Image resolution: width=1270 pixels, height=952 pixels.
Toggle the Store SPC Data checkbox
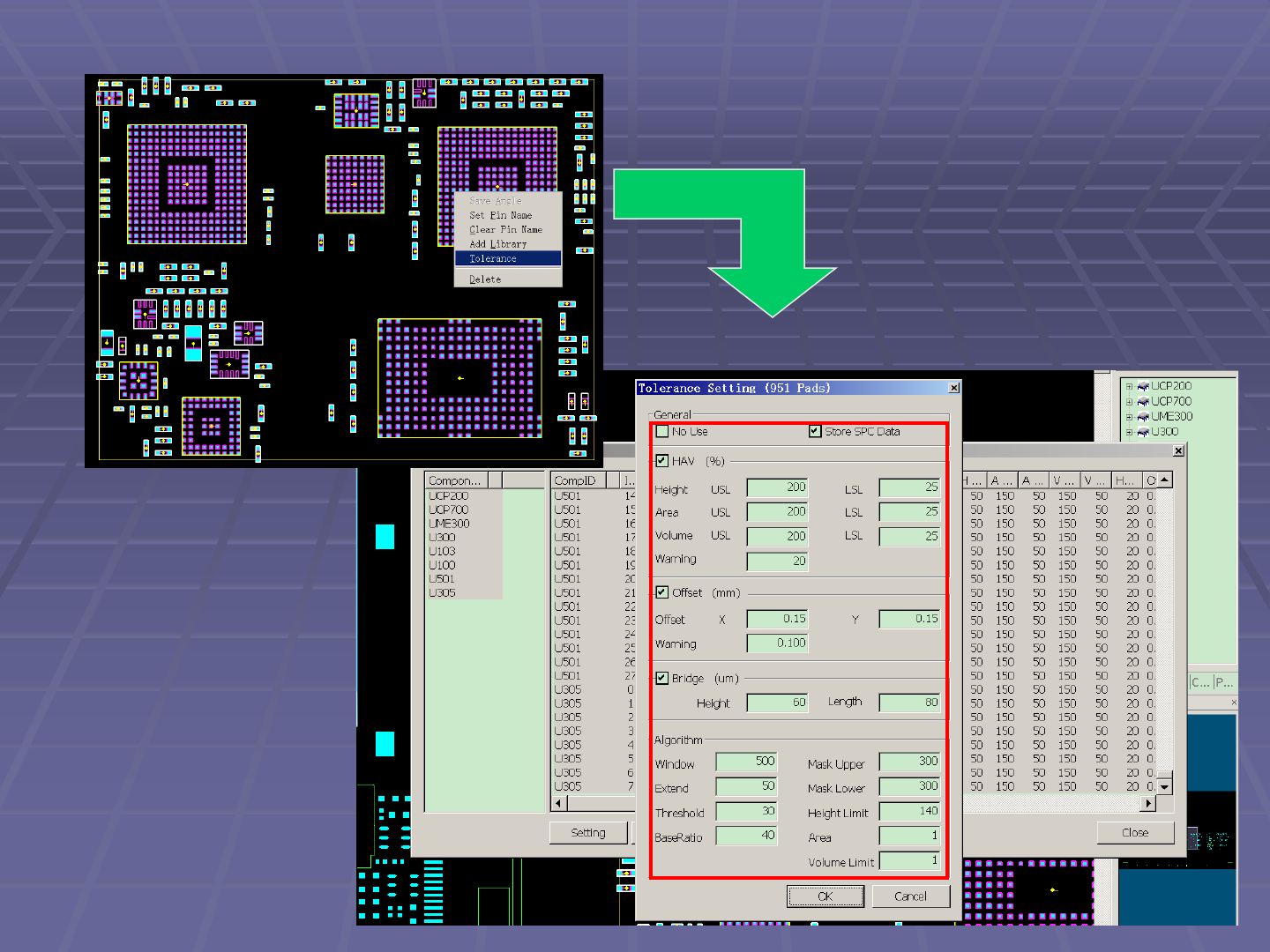pos(815,432)
